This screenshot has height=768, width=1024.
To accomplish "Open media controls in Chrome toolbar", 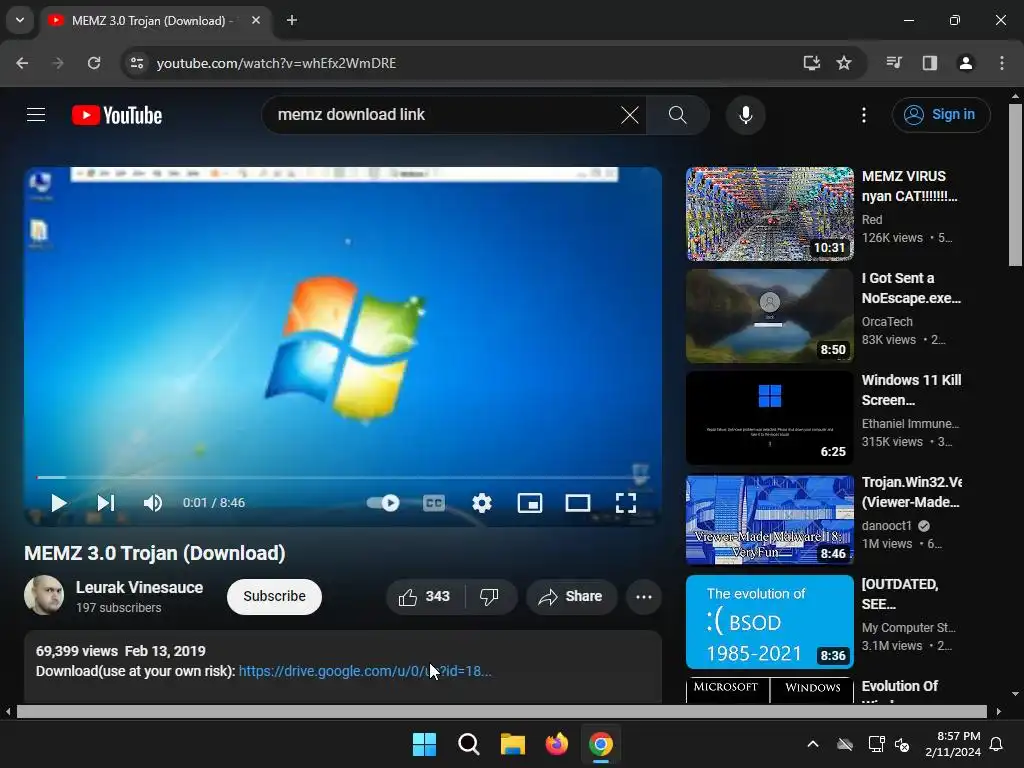I will 894,63.
